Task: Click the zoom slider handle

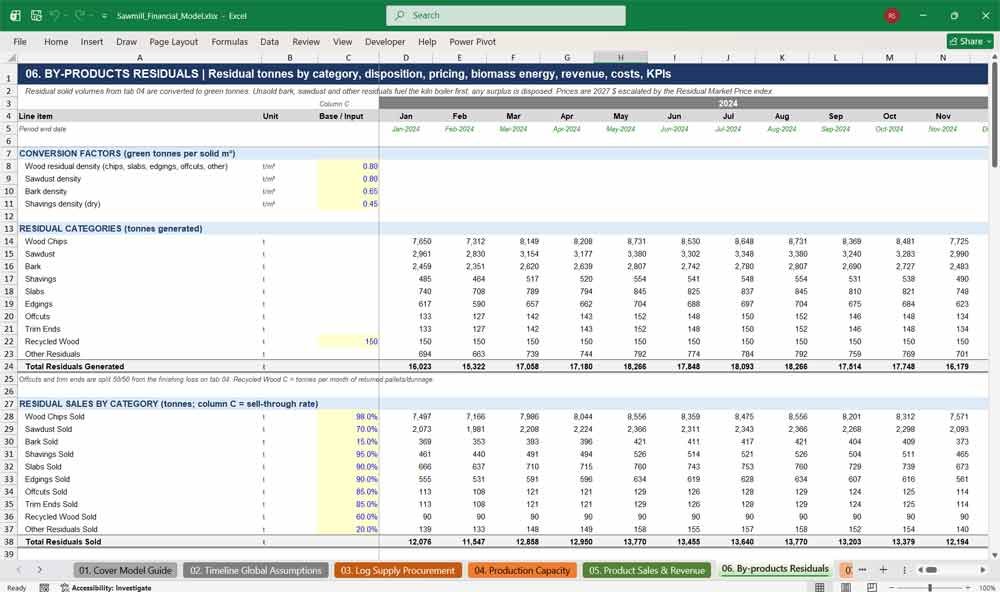Action: (930, 588)
